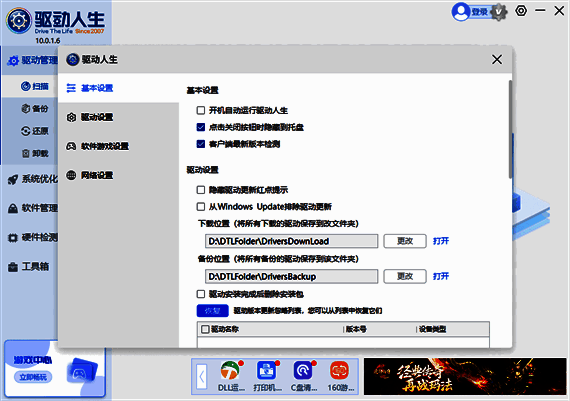Image resolution: width=570 pixels, height=401 pixels.
Task: Click the globe icon beside 网络设置
Action: click(x=71, y=175)
